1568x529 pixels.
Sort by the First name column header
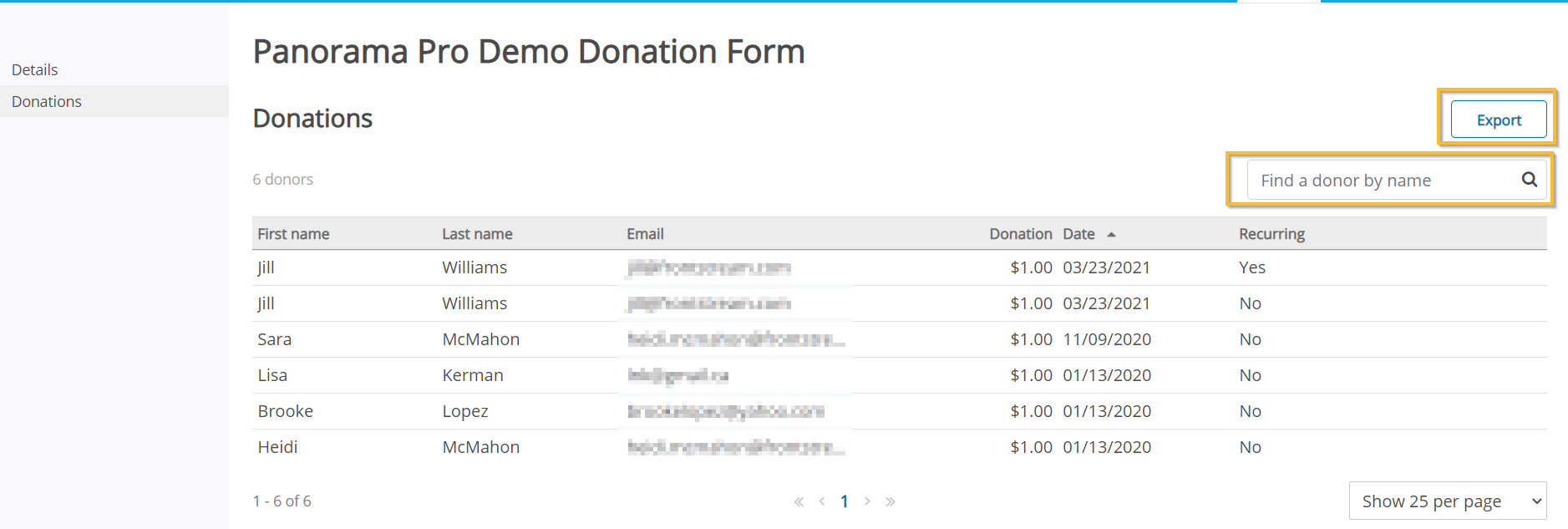click(x=293, y=234)
